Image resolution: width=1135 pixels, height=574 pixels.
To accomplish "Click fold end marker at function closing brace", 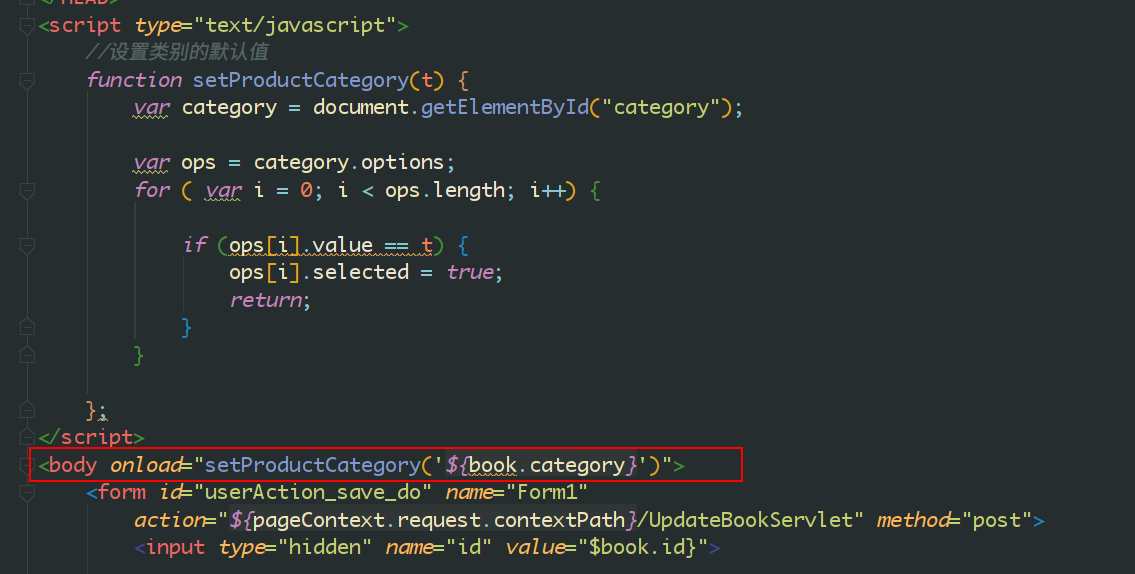I will pyautogui.click(x=27, y=410).
